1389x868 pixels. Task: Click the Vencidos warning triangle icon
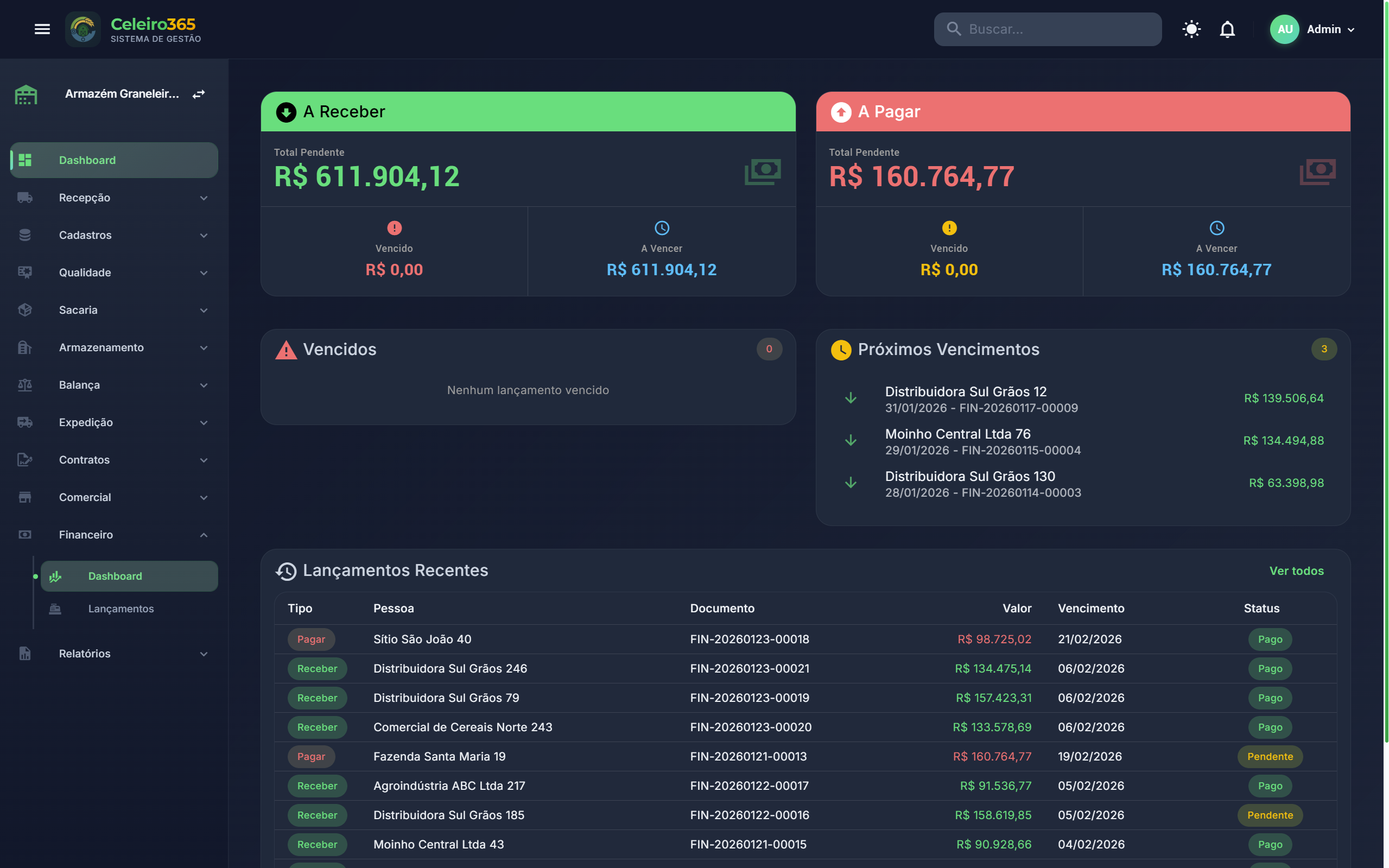[x=286, y=350]
